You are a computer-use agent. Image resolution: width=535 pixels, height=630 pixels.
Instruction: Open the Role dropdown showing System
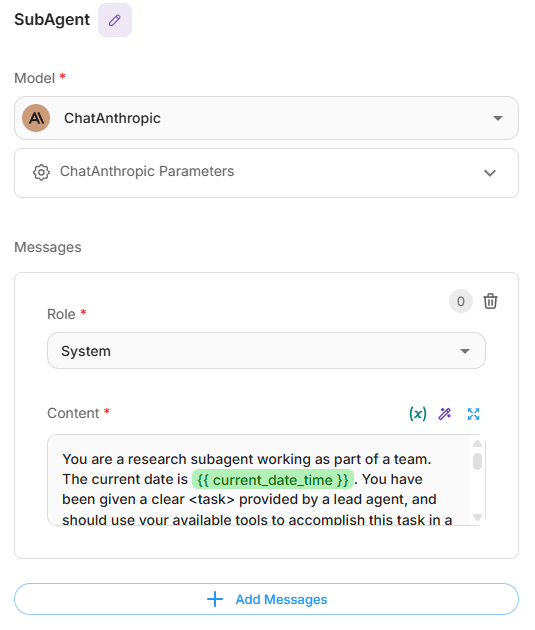pyautogui.click(x=266, y=351)
